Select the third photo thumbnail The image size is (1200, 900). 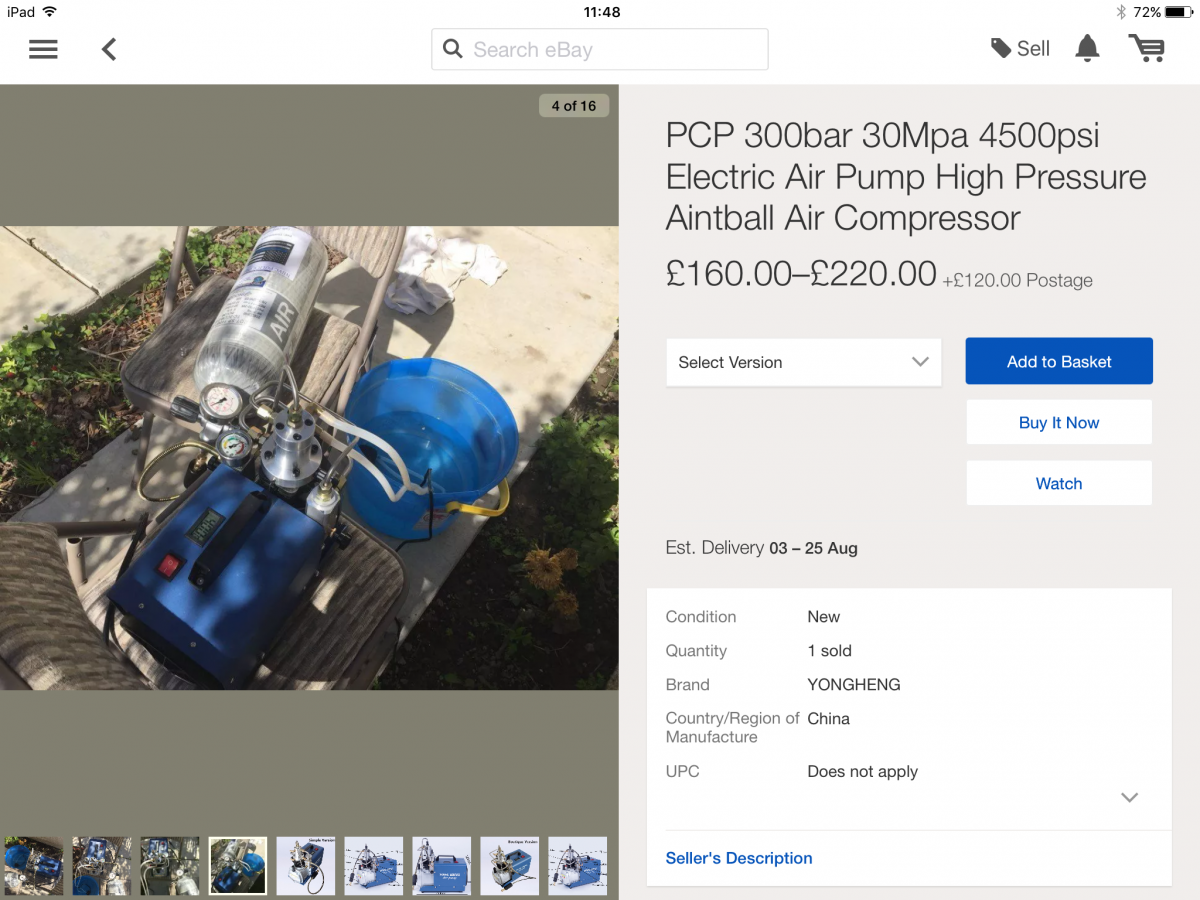click(x=170, y=865)
